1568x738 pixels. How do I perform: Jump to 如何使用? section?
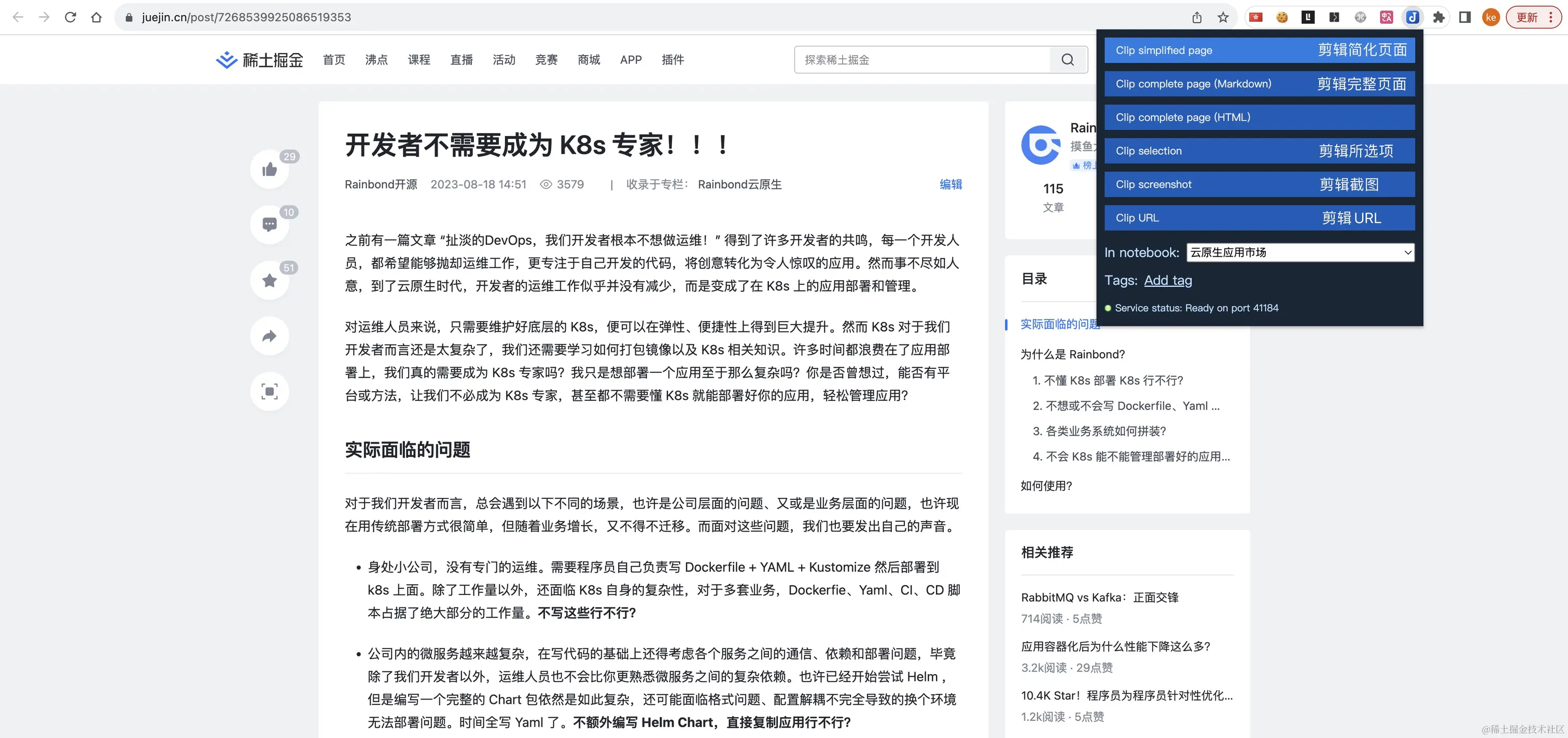[x=1046, y=486]
